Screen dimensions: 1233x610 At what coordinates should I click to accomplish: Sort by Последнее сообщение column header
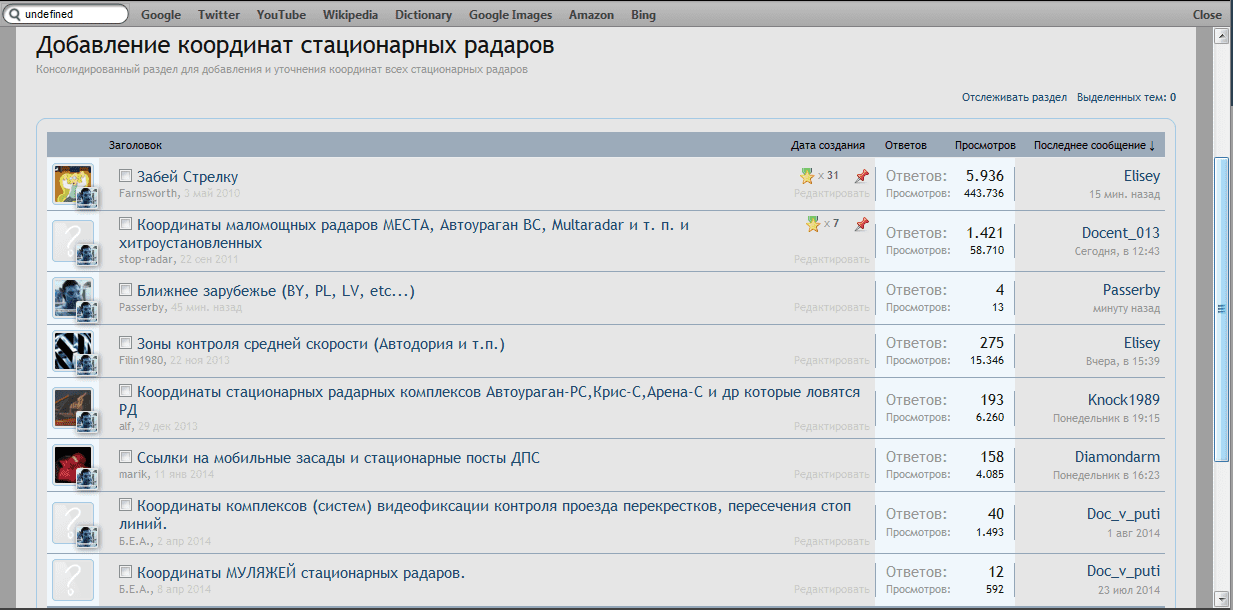pyautogui.click(x=1094, y=146)
